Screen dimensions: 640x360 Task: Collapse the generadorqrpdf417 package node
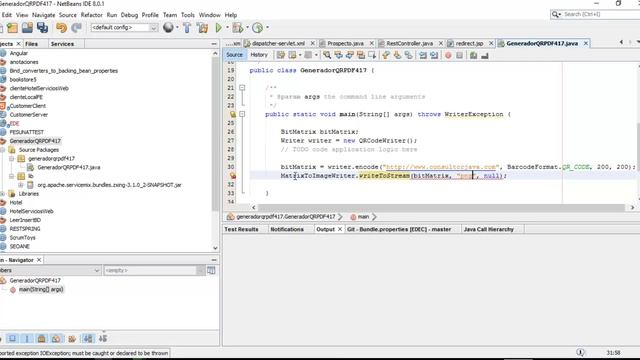(x=11, y=158)
